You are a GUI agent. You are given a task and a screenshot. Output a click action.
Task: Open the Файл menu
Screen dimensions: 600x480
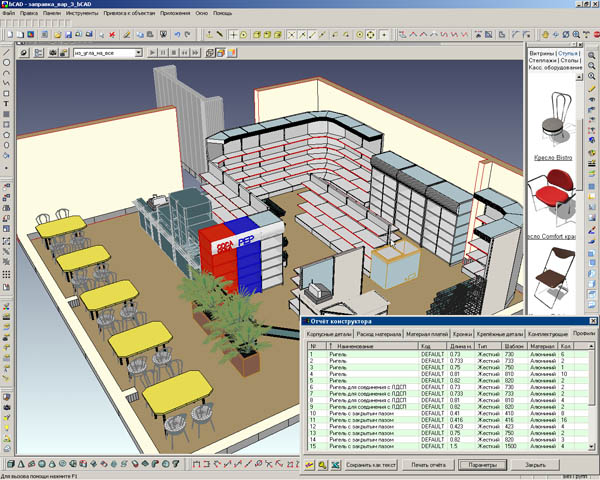(8, 13)
